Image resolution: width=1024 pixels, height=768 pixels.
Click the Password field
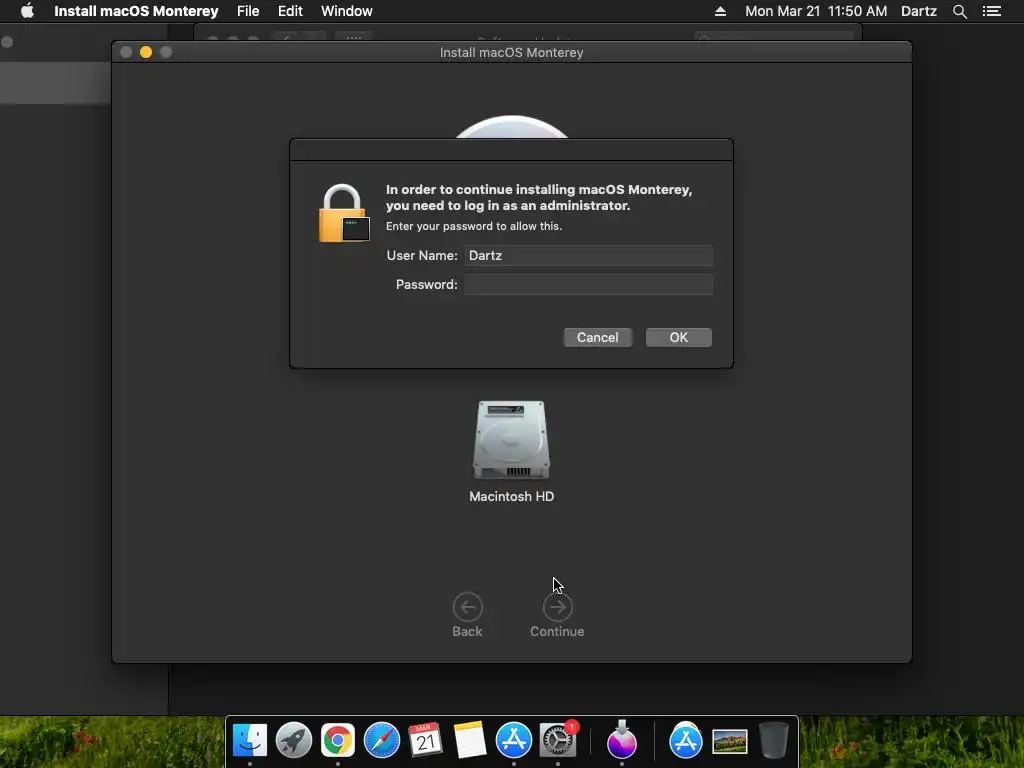[x=588, y=284]
